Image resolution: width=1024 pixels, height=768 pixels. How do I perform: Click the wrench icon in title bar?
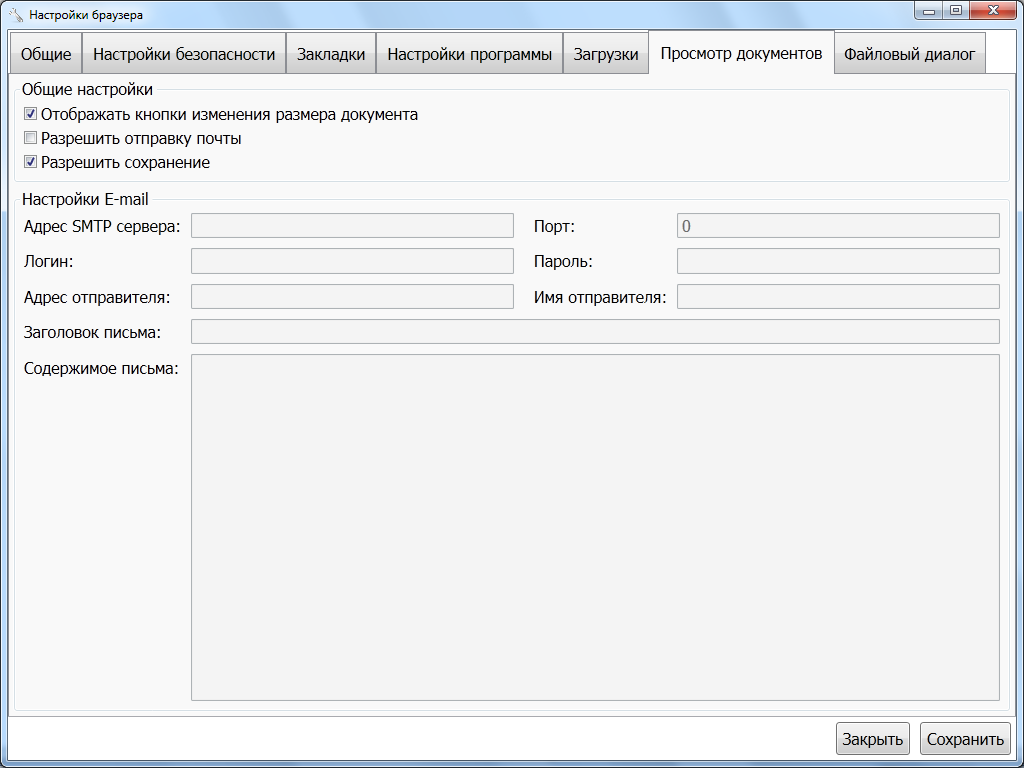pos(16,15)
